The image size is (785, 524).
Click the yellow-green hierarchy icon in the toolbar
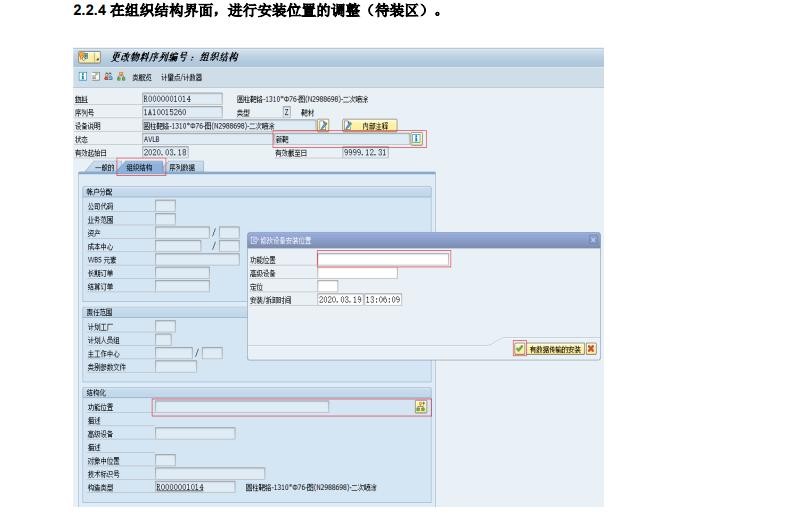(120, 77)
